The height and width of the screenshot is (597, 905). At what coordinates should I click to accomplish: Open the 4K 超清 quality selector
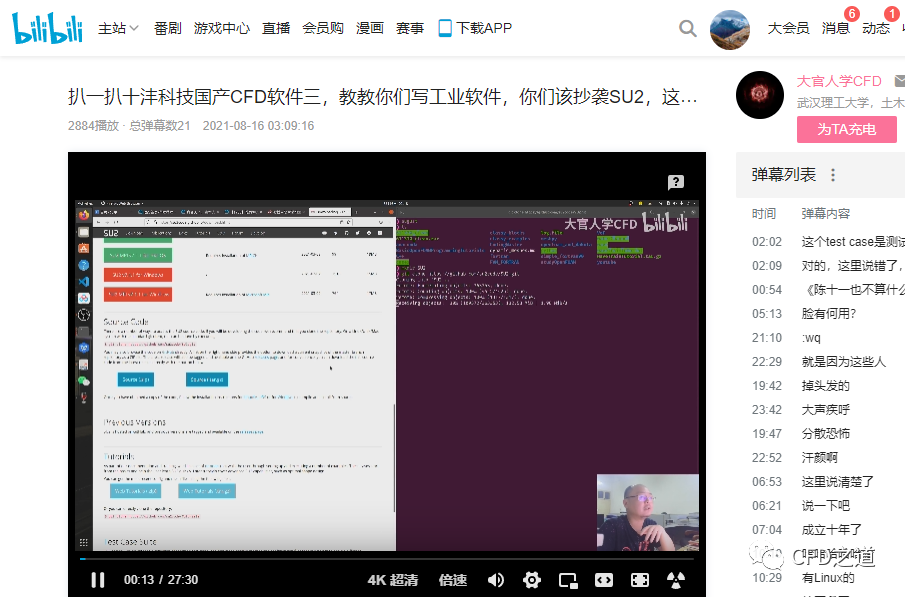pyautogui.click(x=392, y=580)
